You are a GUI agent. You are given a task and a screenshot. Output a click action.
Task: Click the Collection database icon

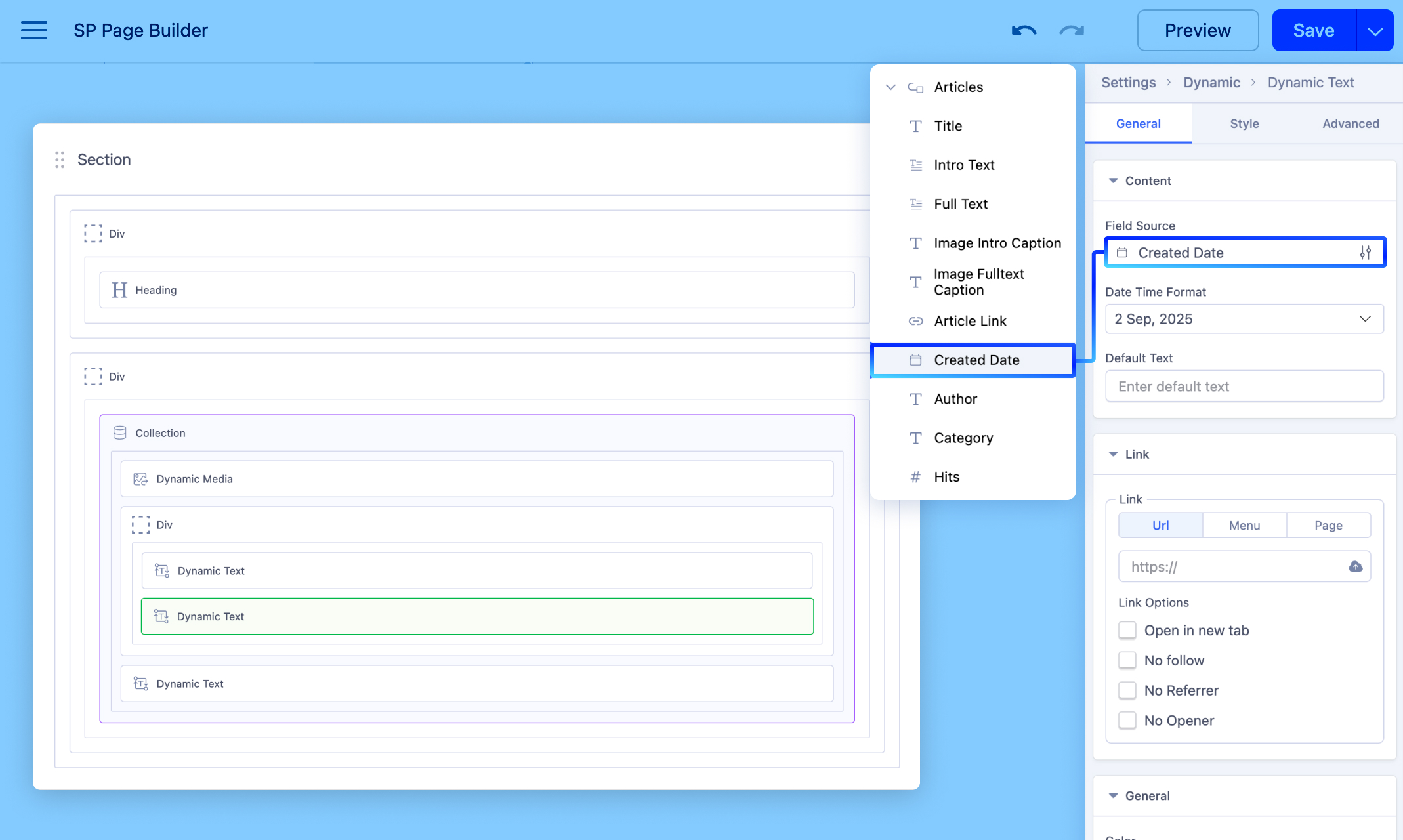pyautogui.click(x=119, y=433)
